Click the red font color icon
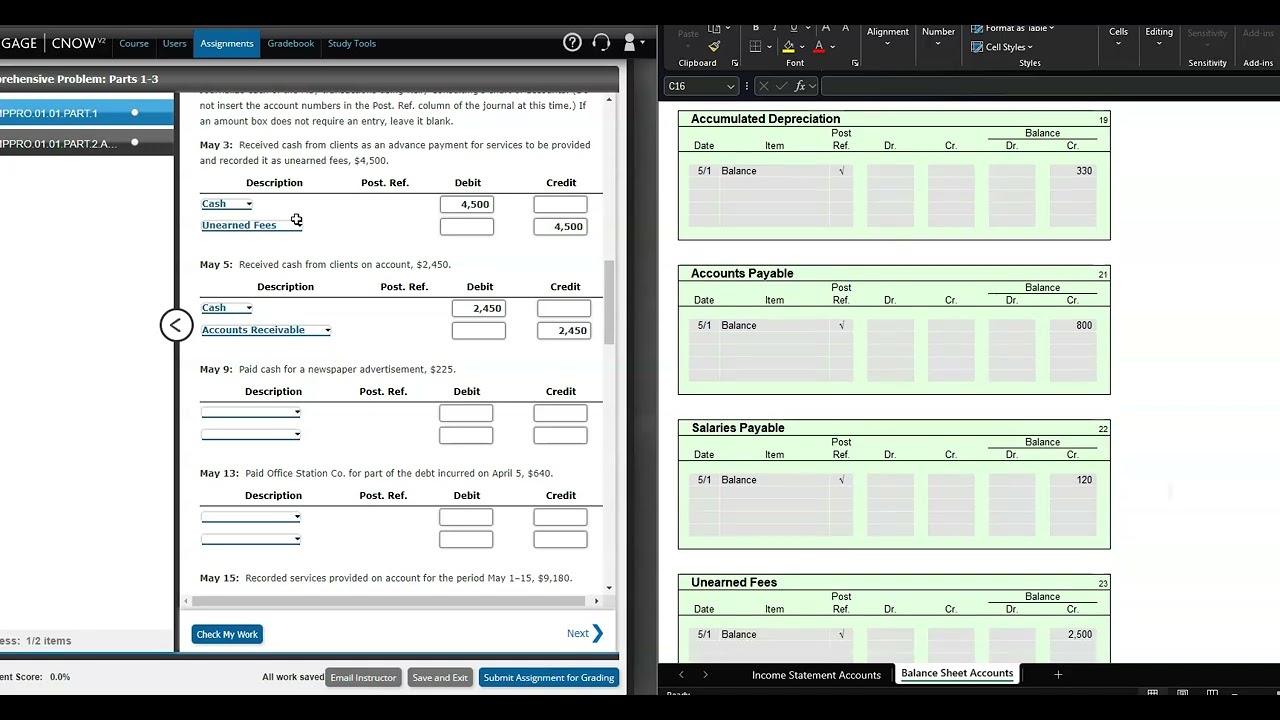Screen dimensions: 1280x720 click(x=818, y=47)
